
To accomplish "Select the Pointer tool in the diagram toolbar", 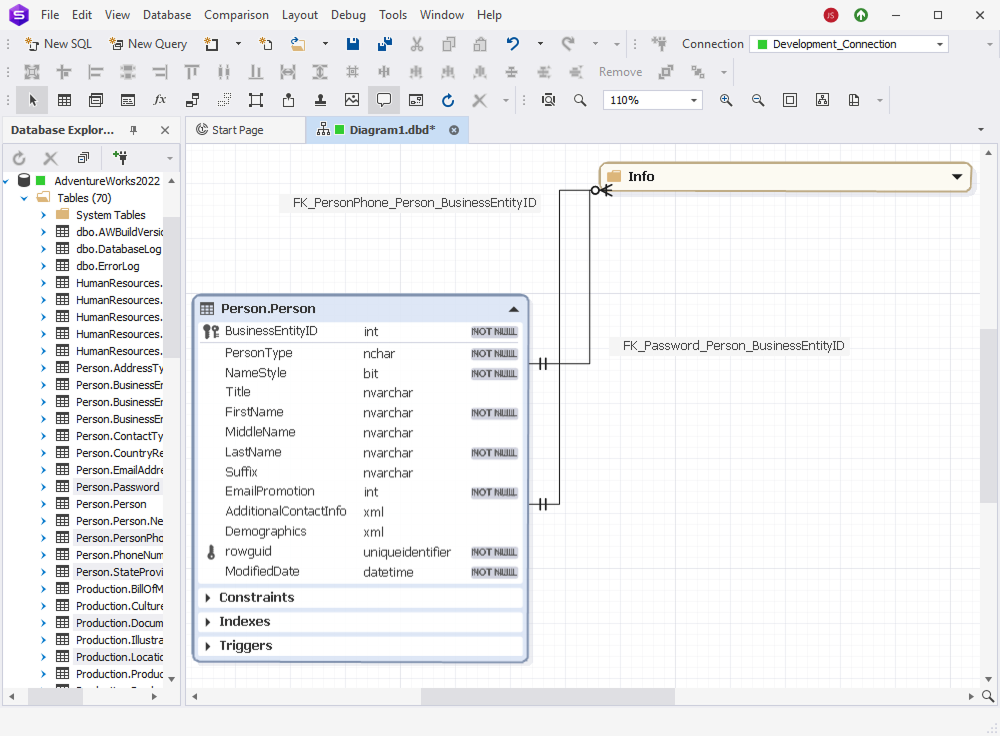I will coord(31,100).
